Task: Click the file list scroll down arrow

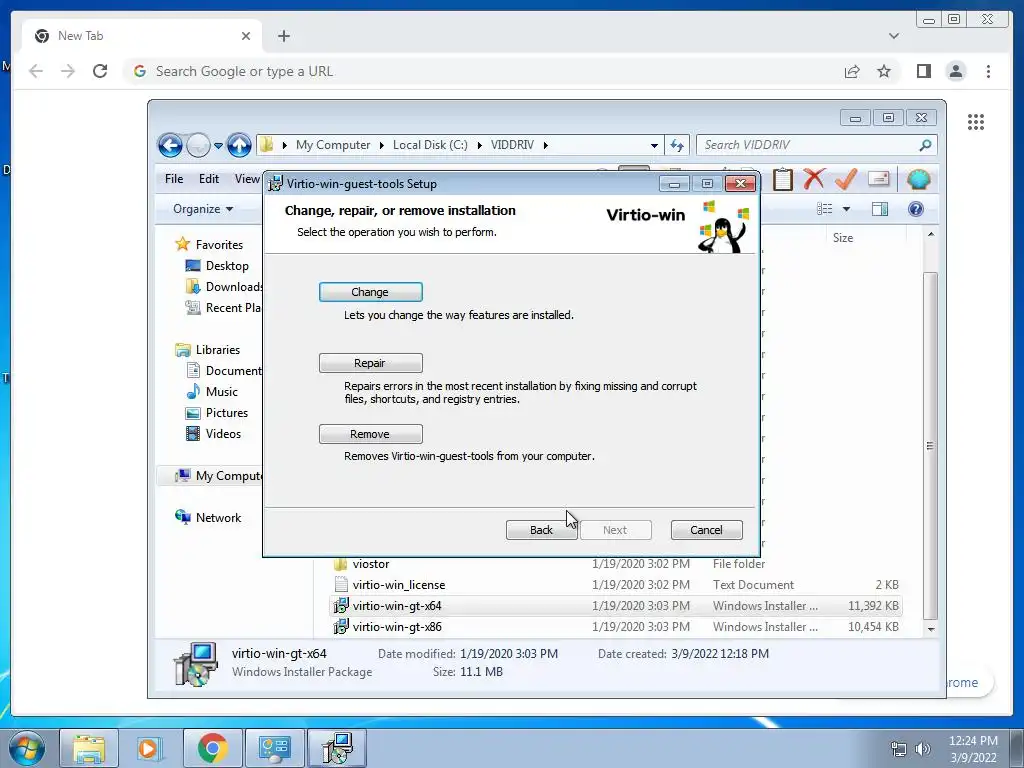Action: (x=931, y=630)
